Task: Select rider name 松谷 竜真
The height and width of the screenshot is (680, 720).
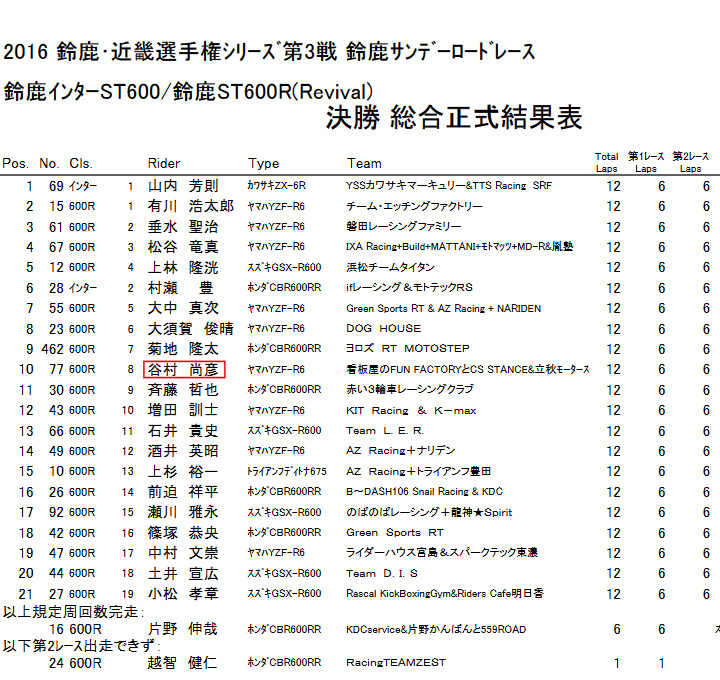Action: 183,247
